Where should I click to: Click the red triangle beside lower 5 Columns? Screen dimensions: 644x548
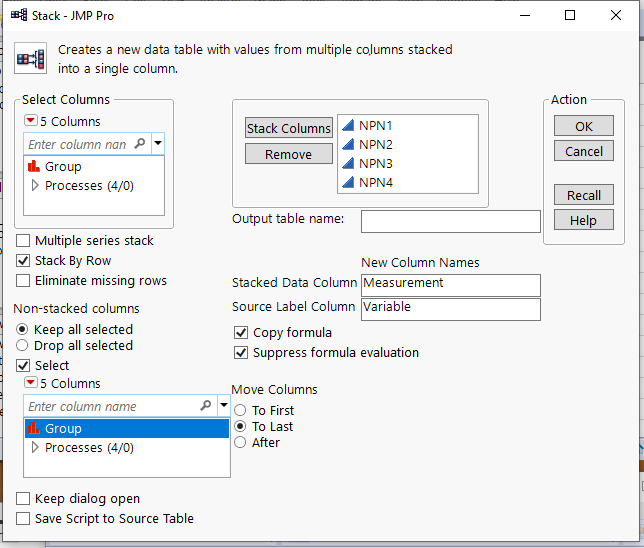(x=31, y=383)
